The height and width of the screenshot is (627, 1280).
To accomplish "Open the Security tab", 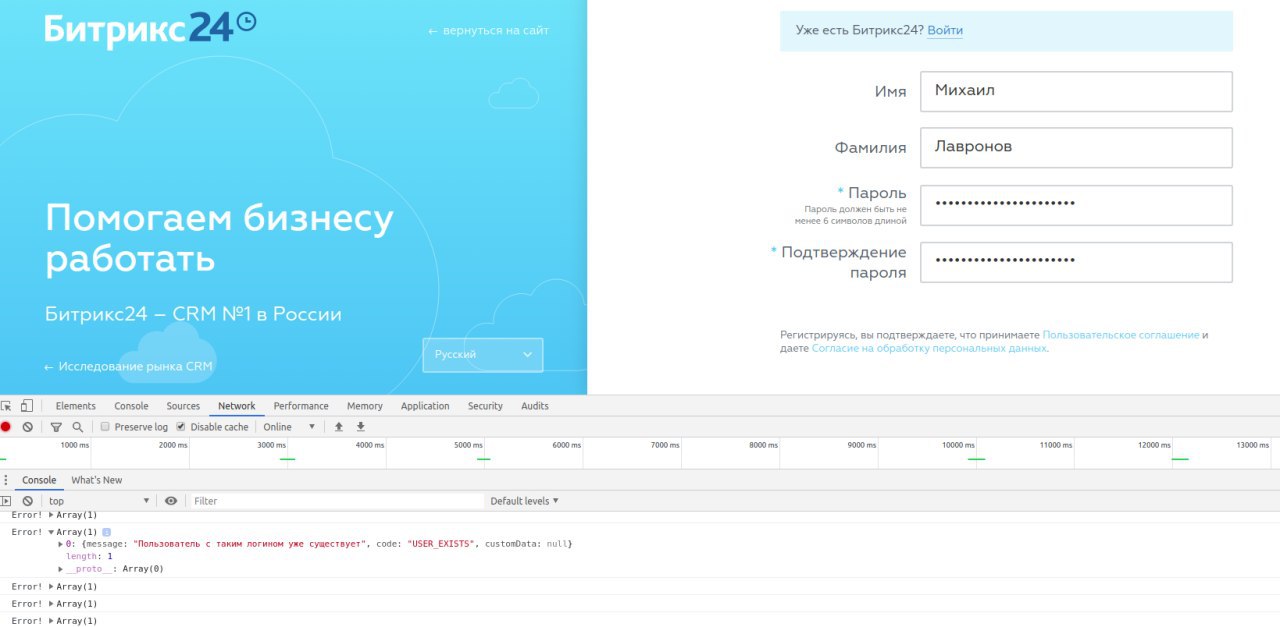I will click(485, 406).
